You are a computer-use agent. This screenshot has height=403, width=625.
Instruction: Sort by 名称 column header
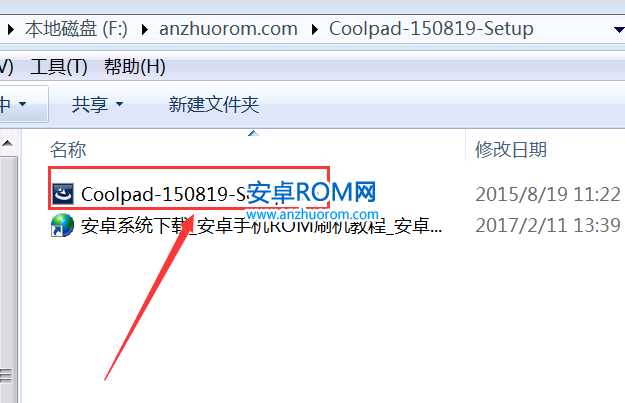coord(68,150)
